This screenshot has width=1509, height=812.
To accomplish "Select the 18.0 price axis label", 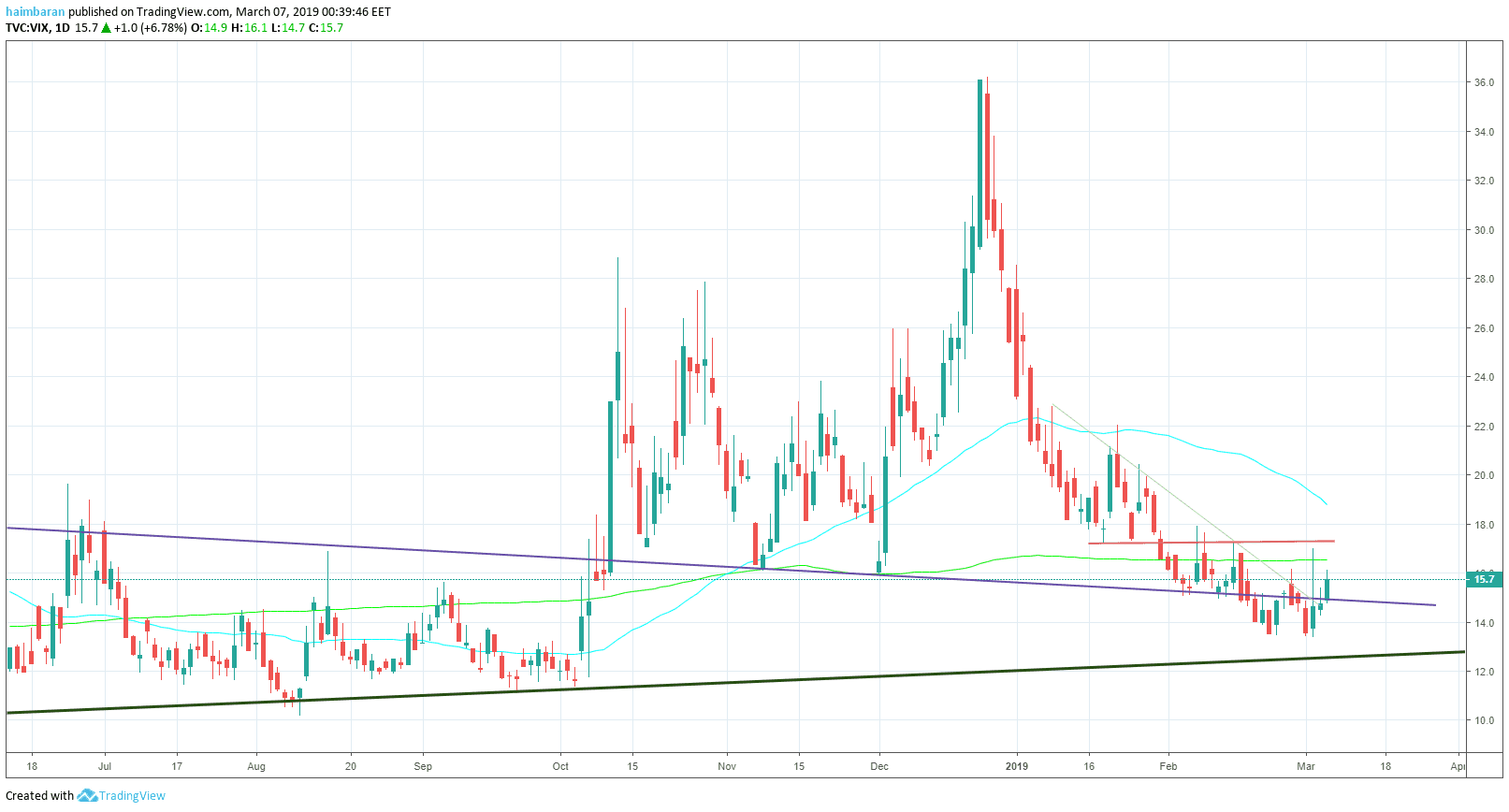I will click(1485, 525).
